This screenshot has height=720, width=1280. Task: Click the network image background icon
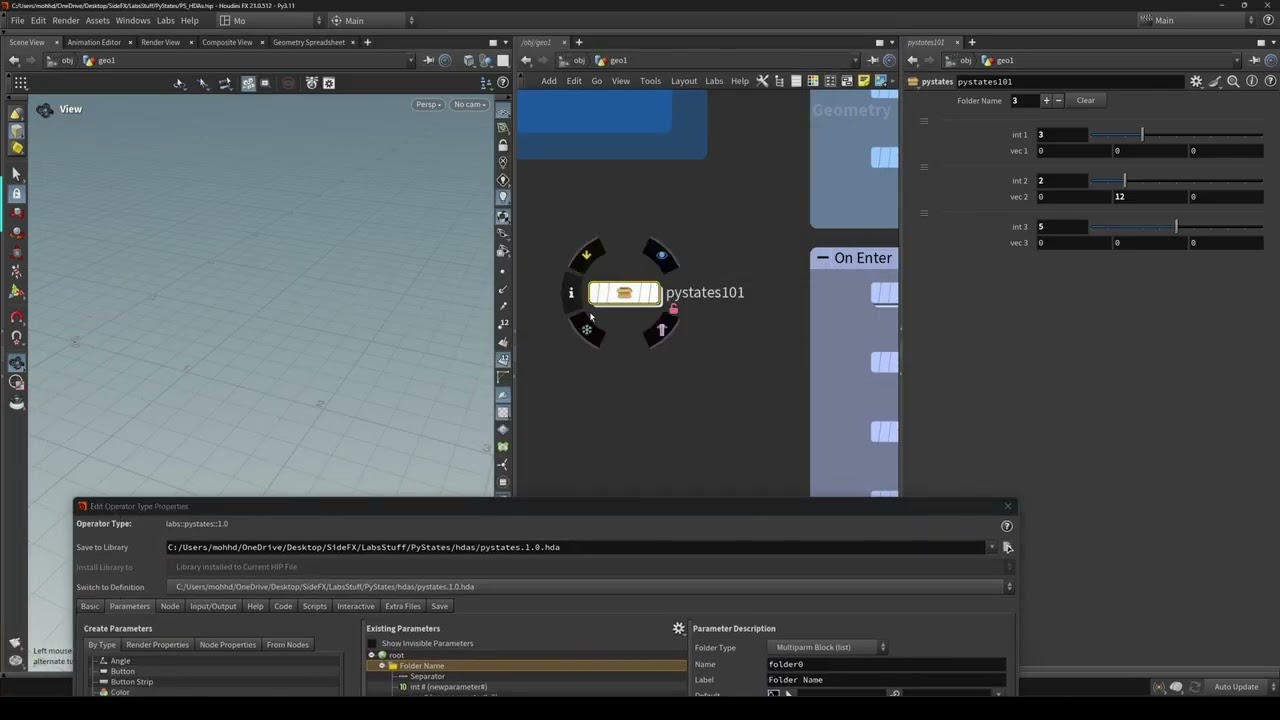880,81
